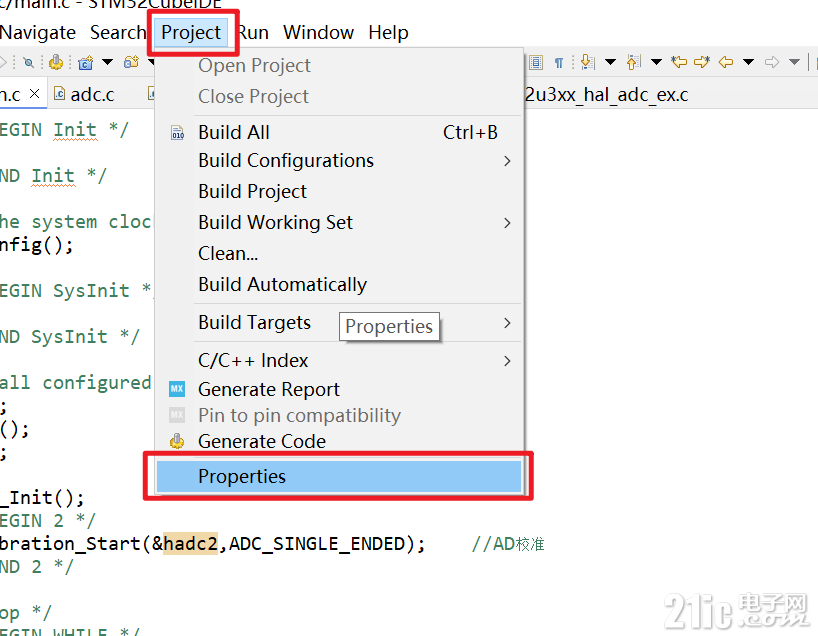Open the Forward navigation history dropdown
The width and height of the screenshot is (818, 636).
[794, 63]
